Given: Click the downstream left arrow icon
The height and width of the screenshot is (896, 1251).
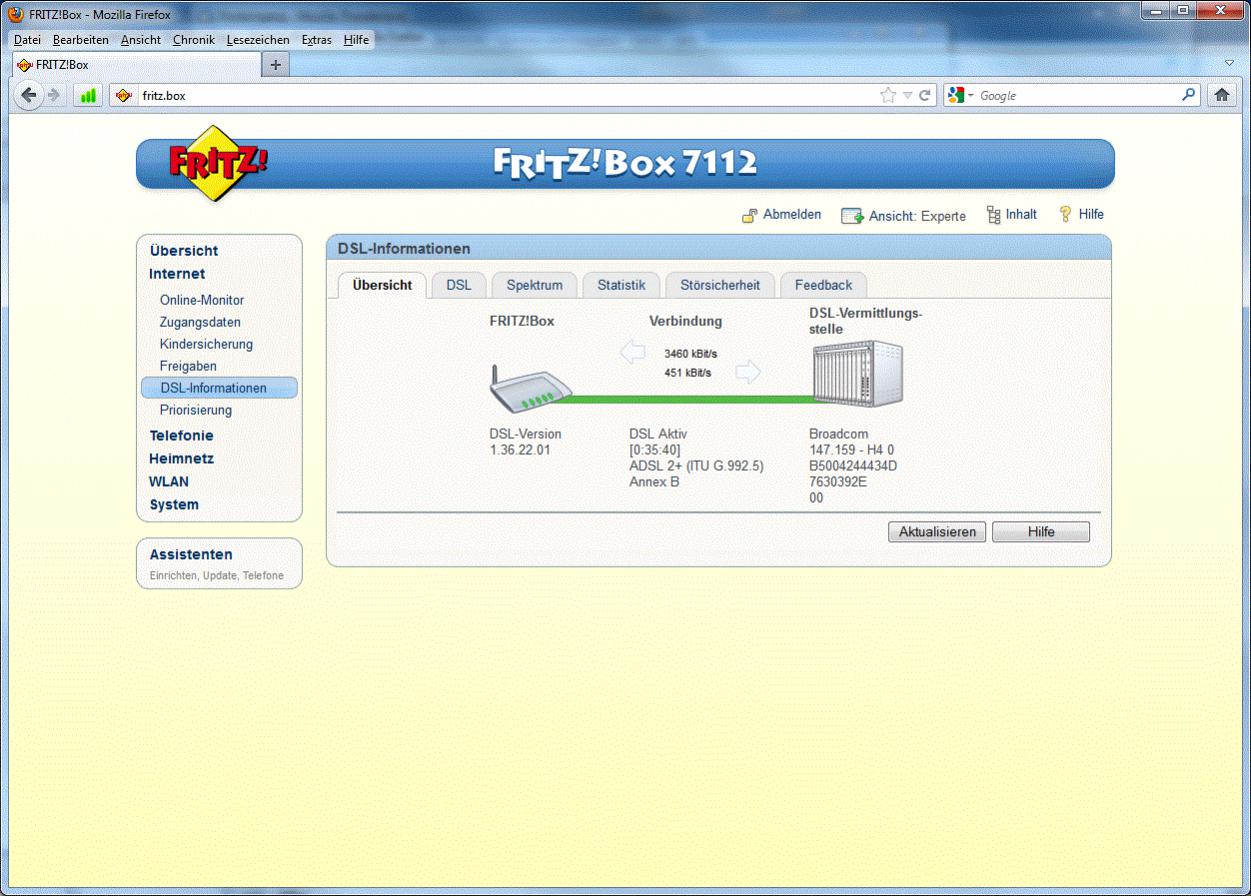Looking at the screenshot, I should coord(632,352).
